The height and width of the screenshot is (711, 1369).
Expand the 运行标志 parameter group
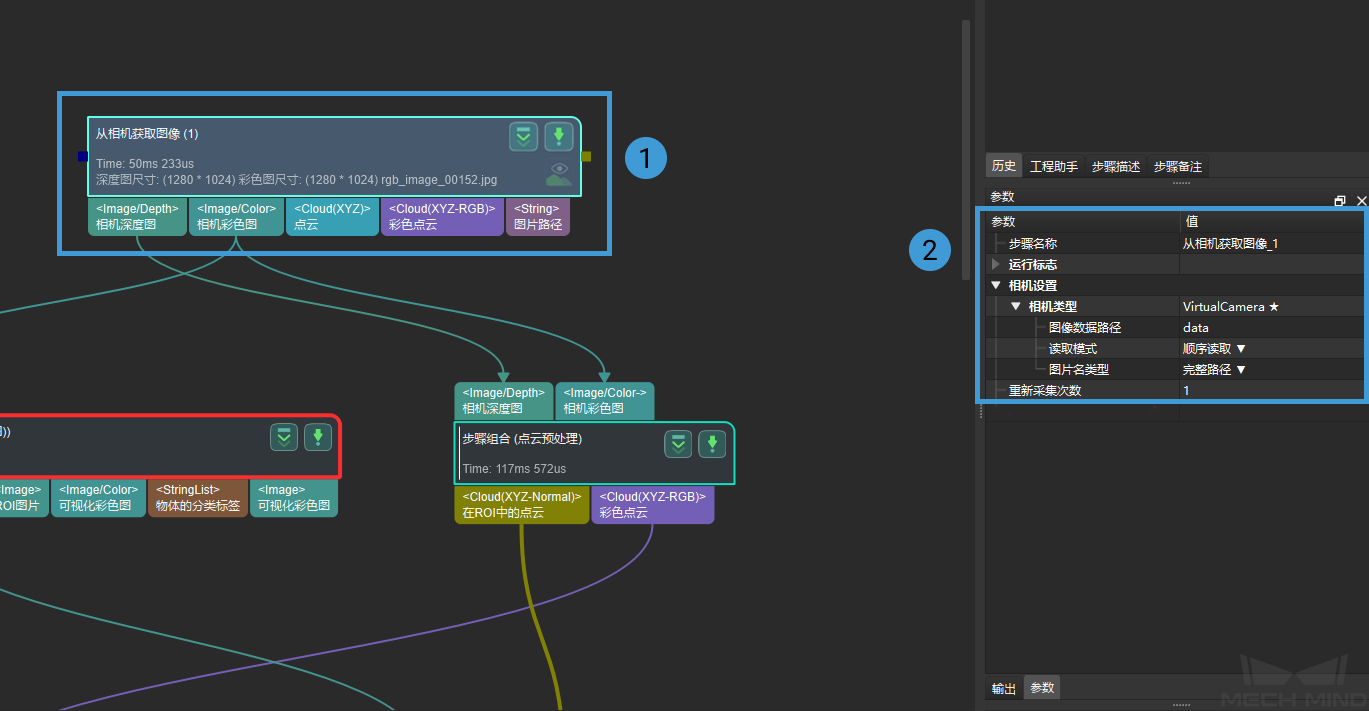pyautogui.click(x=995, y=265)
